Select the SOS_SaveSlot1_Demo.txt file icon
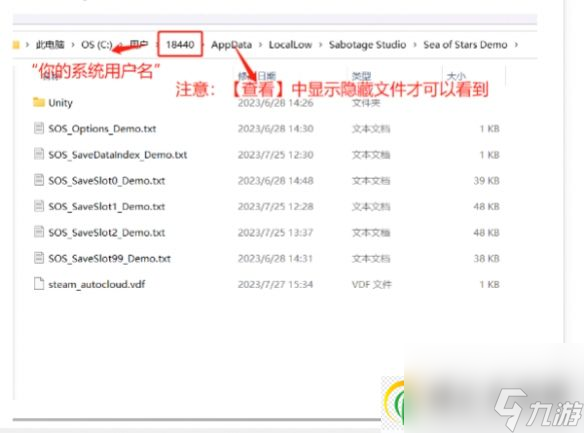 pyautogui.click(x=39, y=206)
